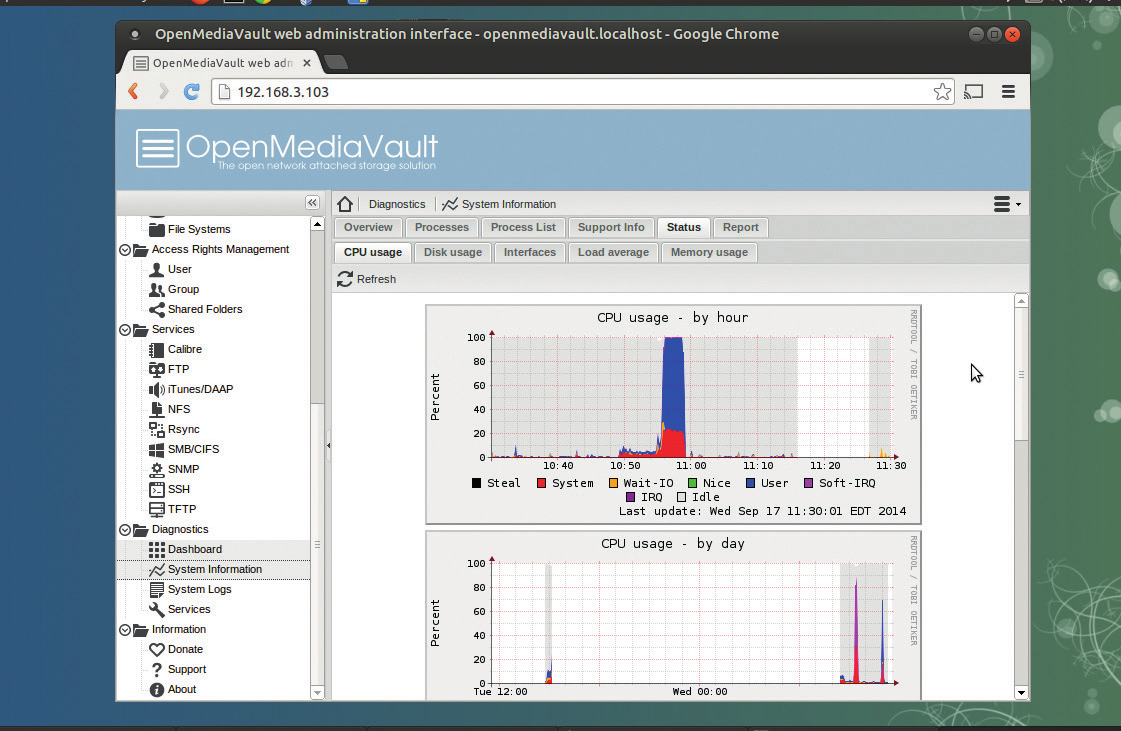Collapse the sidebar with double-arrow button
This screenshot has height=731, width=1121.
click(x=312, y=203)
